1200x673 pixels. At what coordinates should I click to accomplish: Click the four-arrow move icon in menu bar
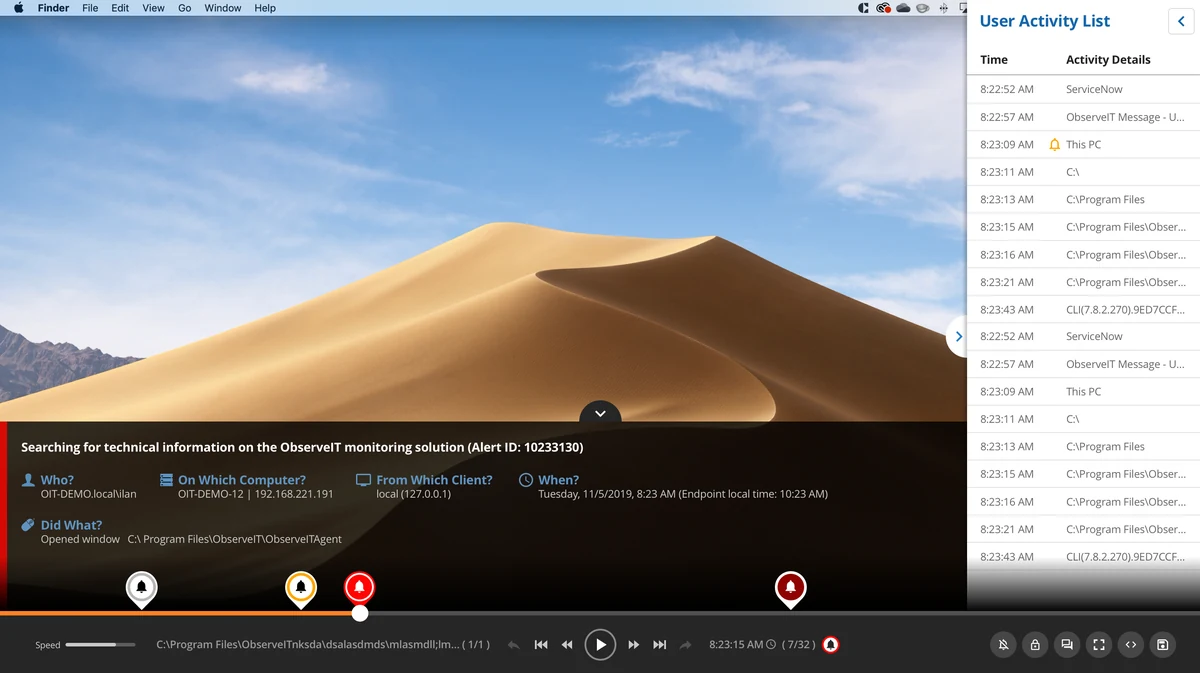943,8
